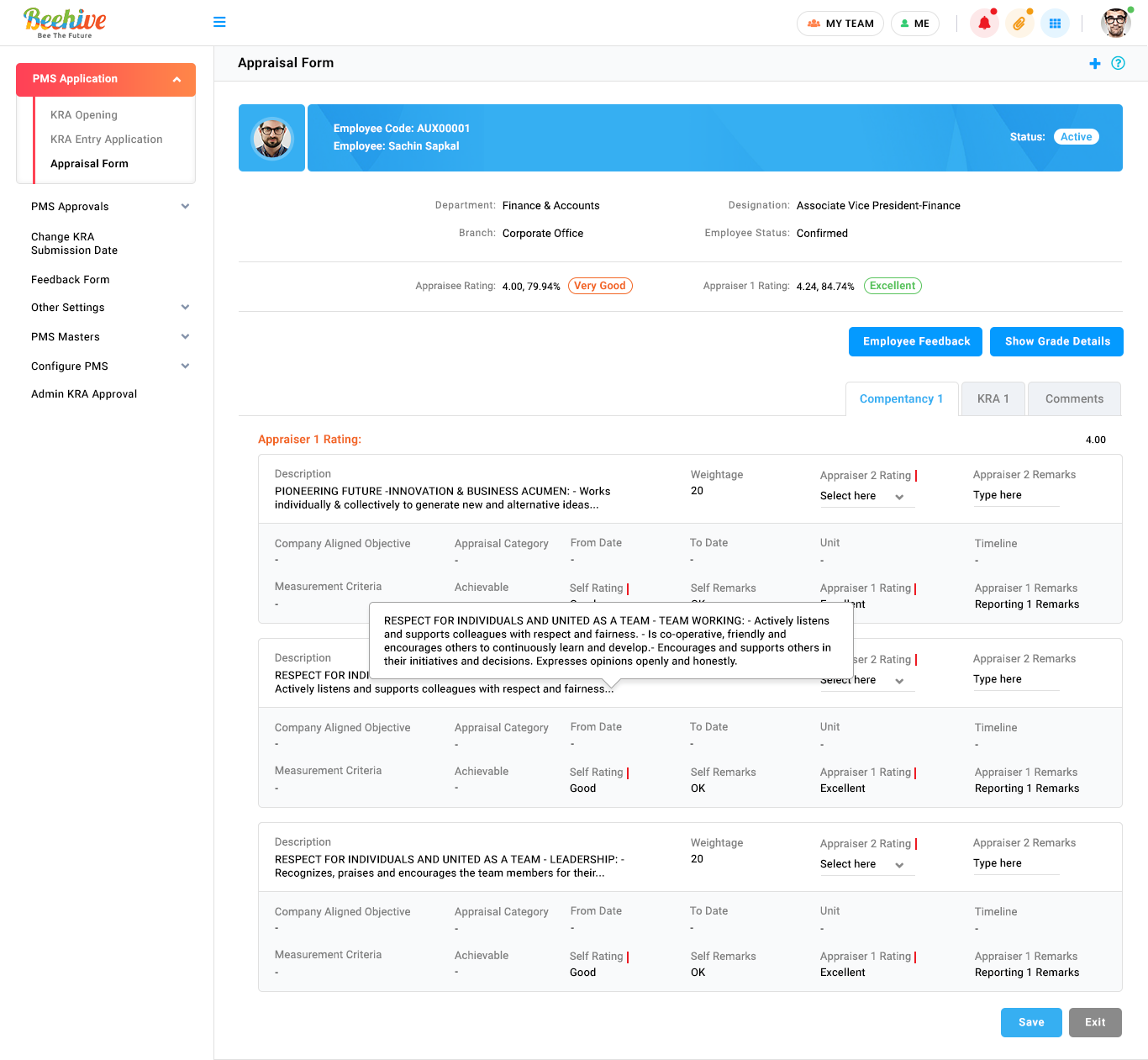Collapse the PMS Application section
1148x1060 pixels.
(x=176, y=80)
